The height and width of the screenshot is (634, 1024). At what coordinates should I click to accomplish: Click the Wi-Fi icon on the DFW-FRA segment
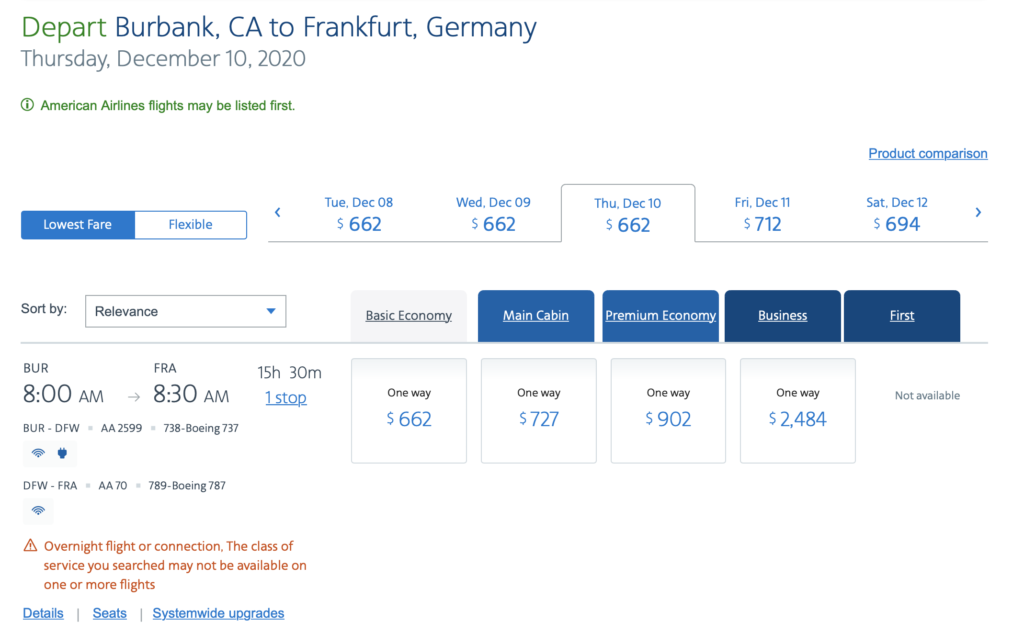click(x=38, y=511)
